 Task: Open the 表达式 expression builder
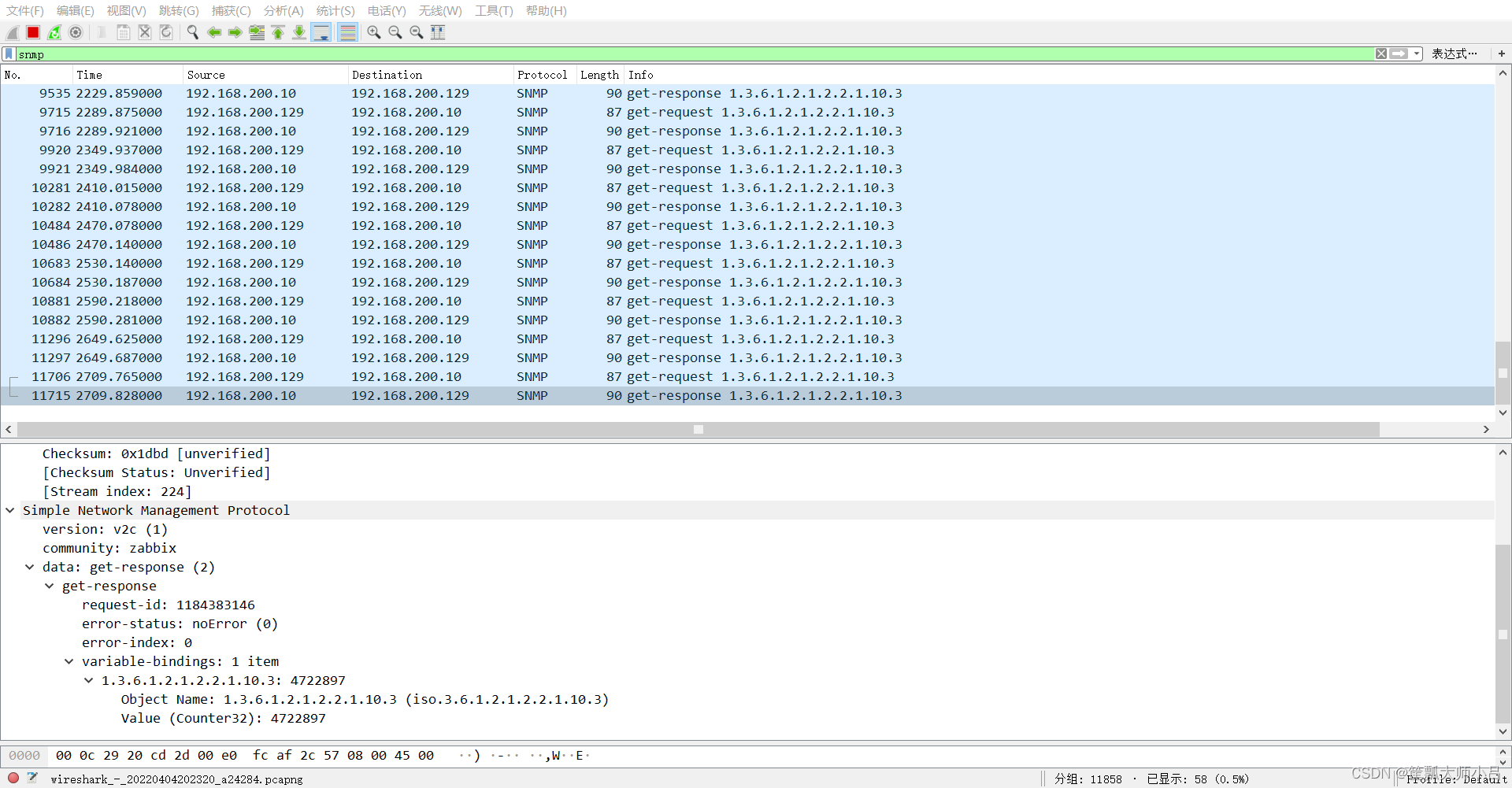(1455, 54)
